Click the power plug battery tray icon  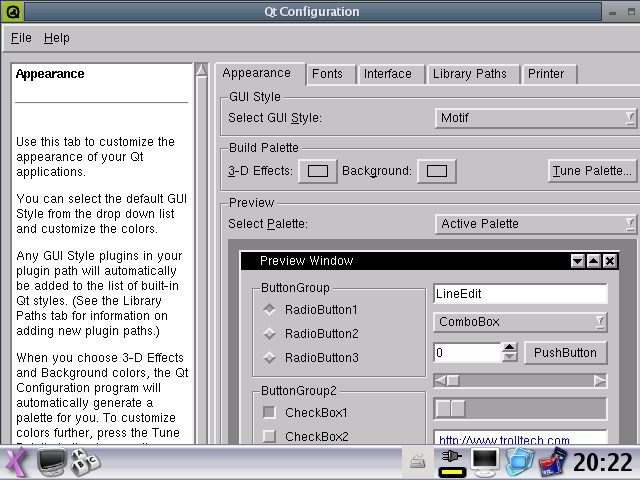451,461
